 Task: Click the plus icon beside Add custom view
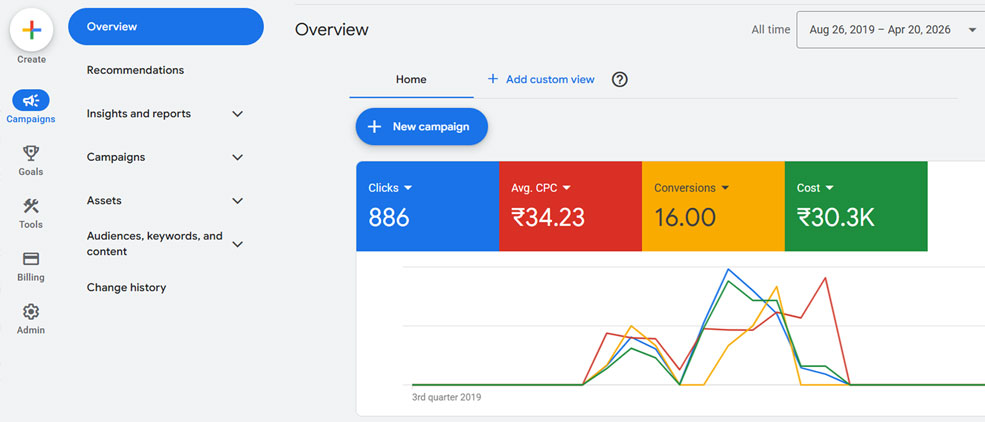click(492, 79)
